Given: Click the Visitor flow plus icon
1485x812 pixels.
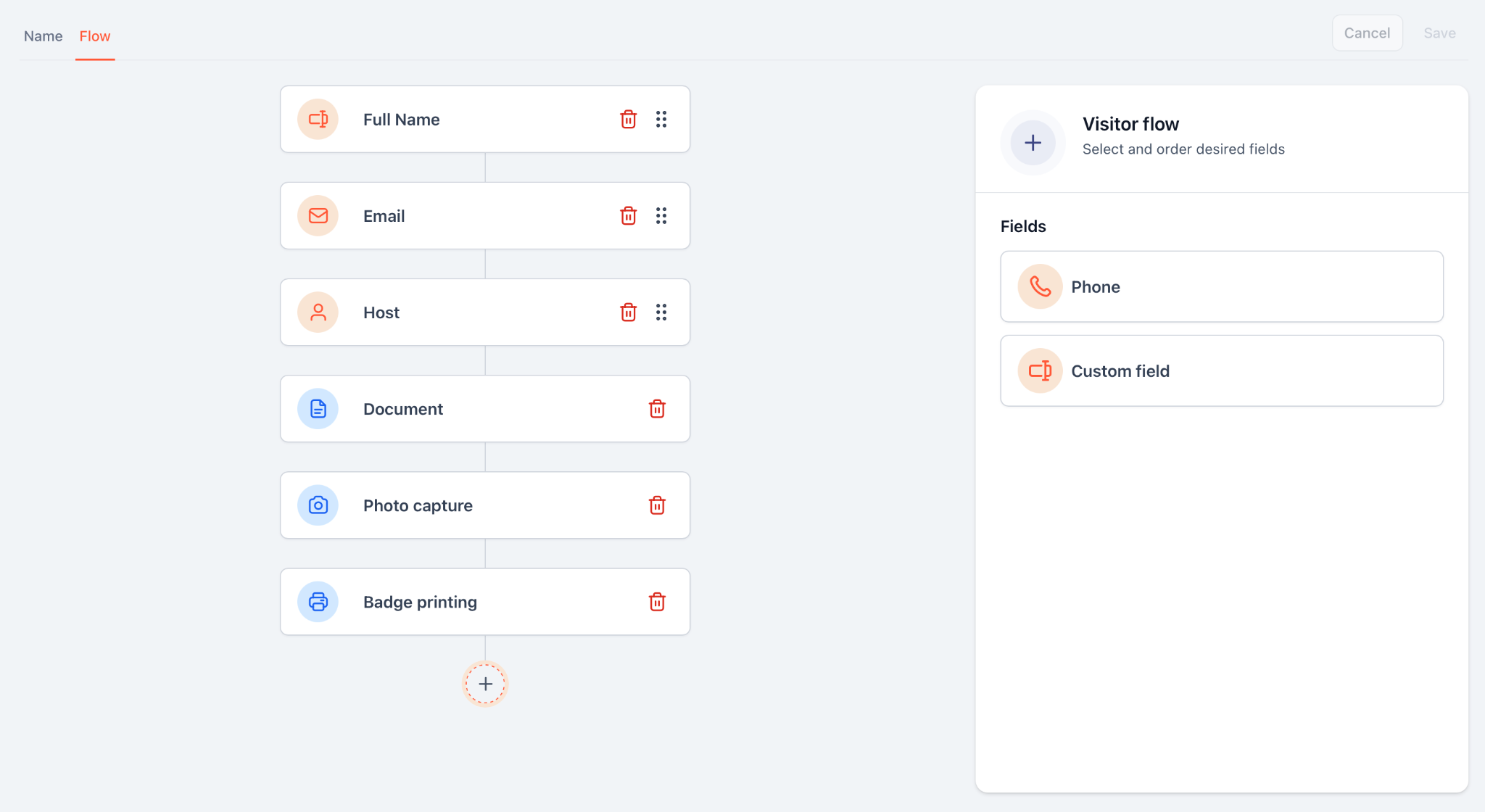Looking at the screenshot, I should [1033, 143].
